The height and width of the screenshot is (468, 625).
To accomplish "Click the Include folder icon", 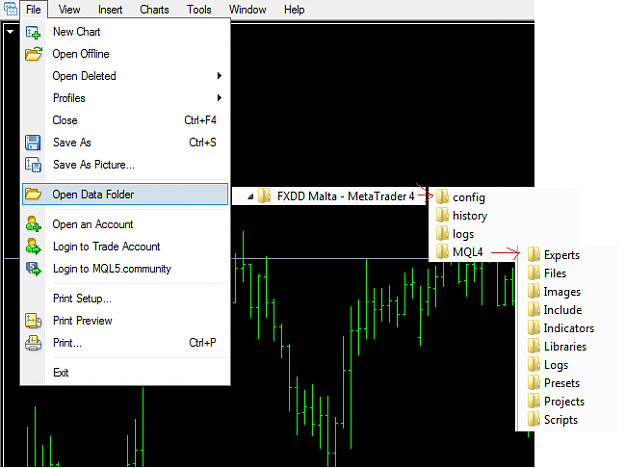I will (x=534, y=309).
